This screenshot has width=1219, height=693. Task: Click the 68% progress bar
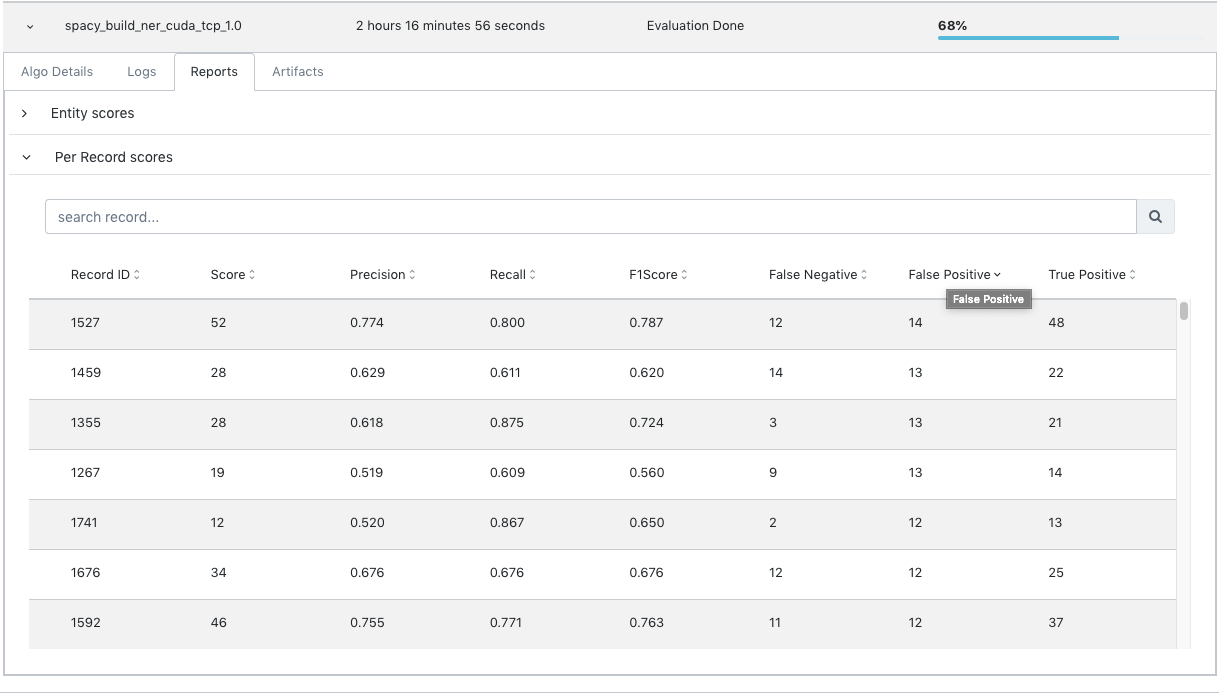(x=1028, y=38)
